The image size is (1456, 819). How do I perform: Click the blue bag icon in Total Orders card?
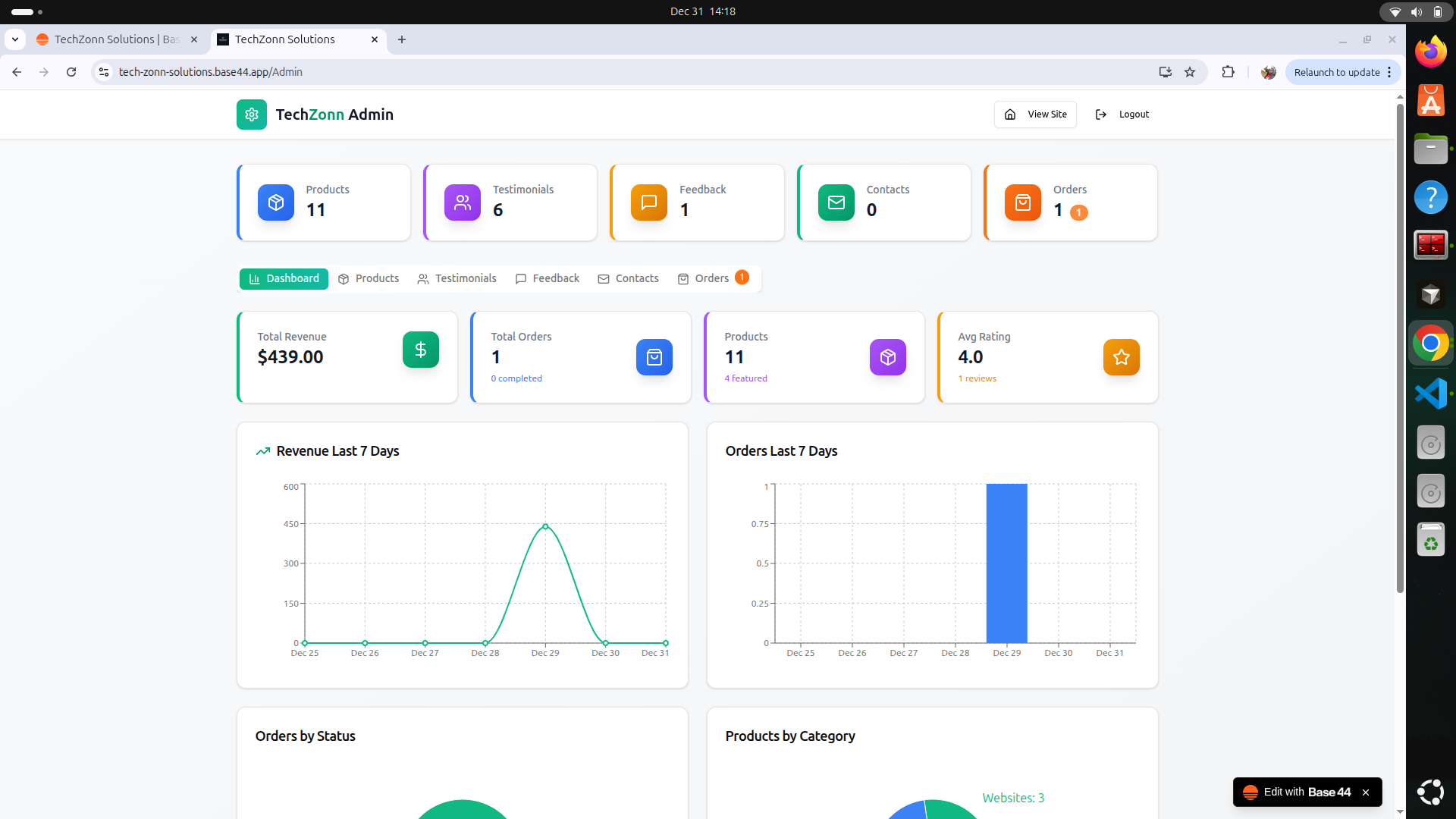[x=654, y=357]
